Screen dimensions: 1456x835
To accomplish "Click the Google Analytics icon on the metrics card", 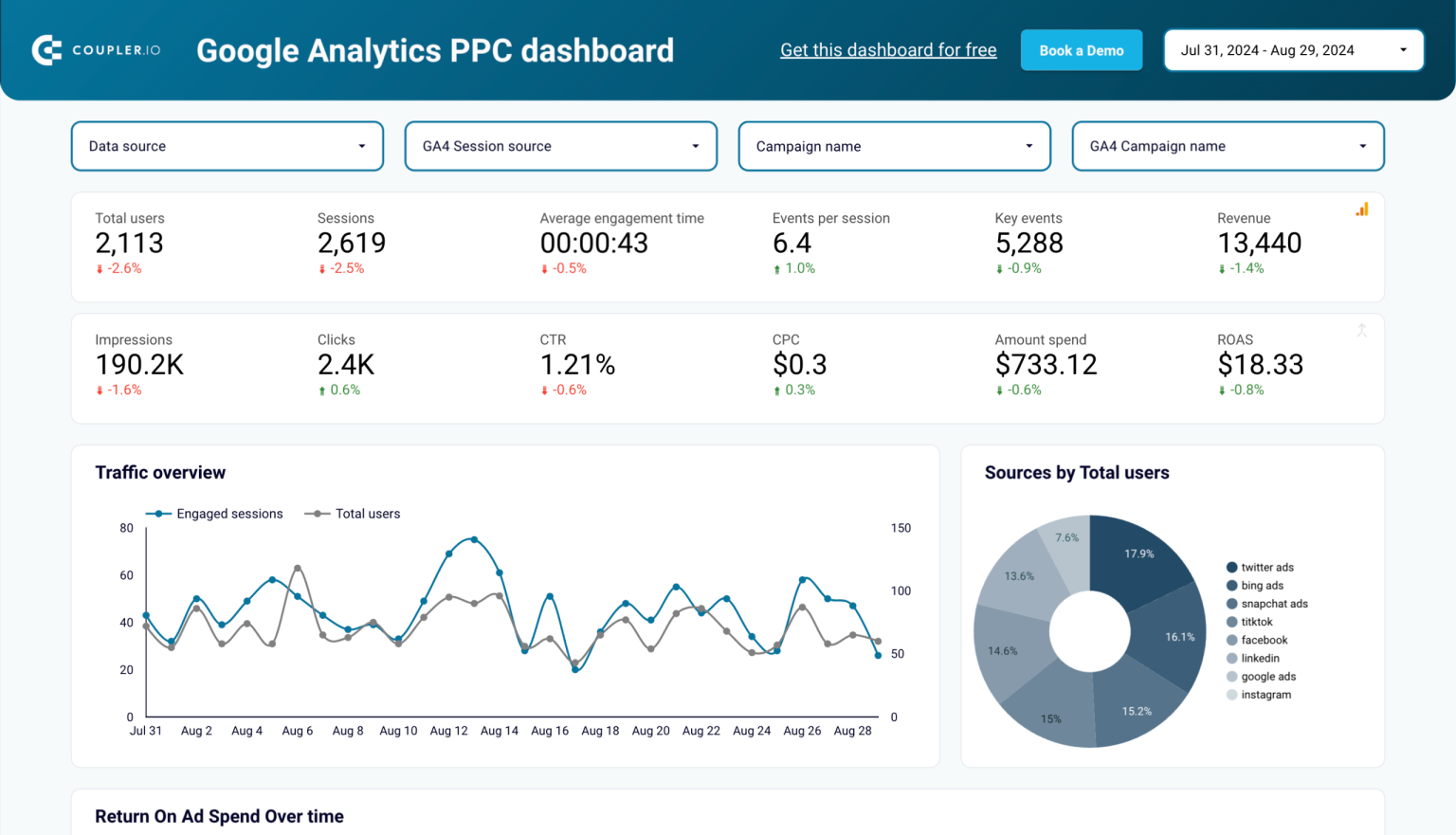I will pyautogui.click(x=1362, y=209).
